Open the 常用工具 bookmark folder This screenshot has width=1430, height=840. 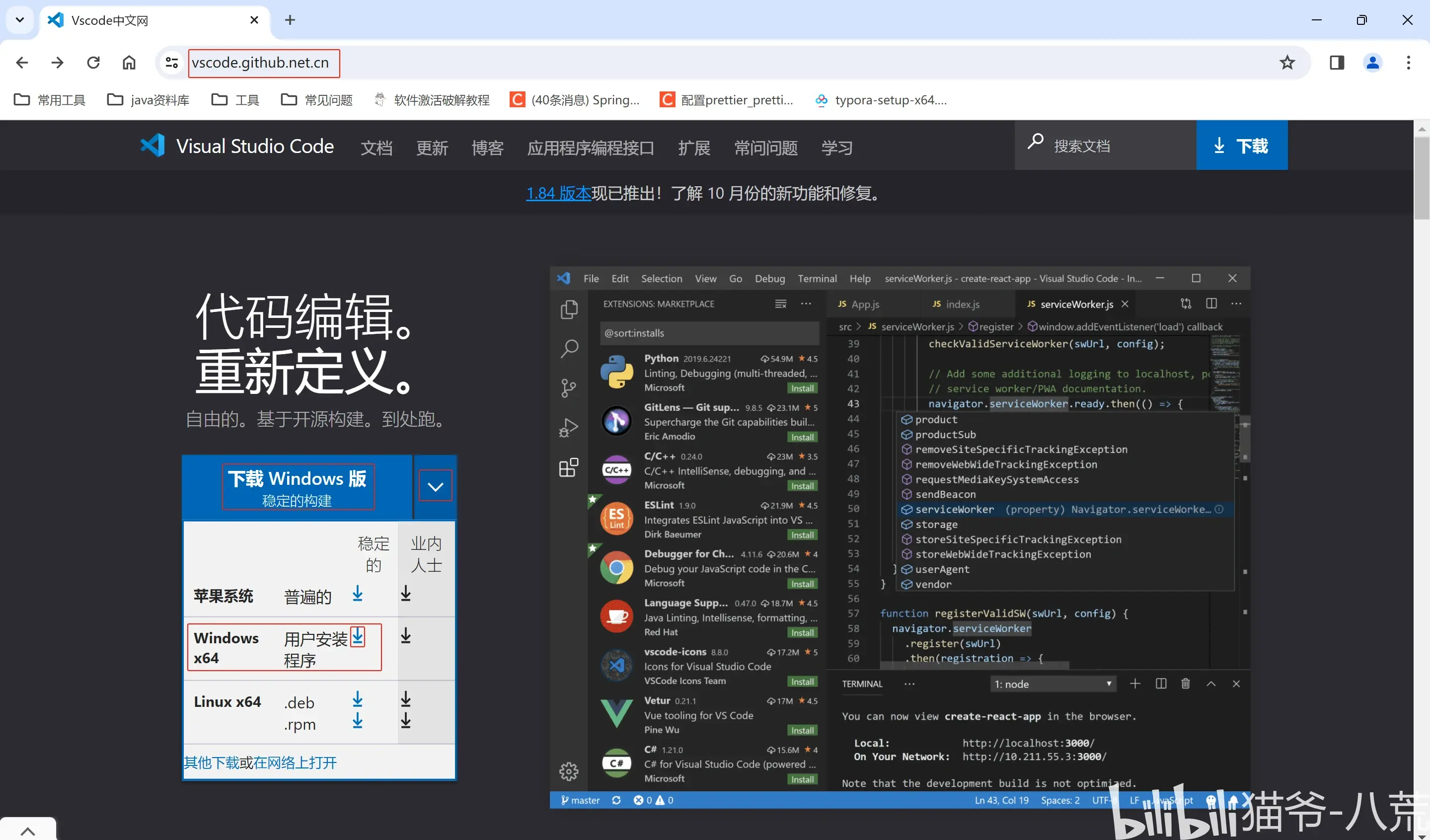[x=50, y=100]
